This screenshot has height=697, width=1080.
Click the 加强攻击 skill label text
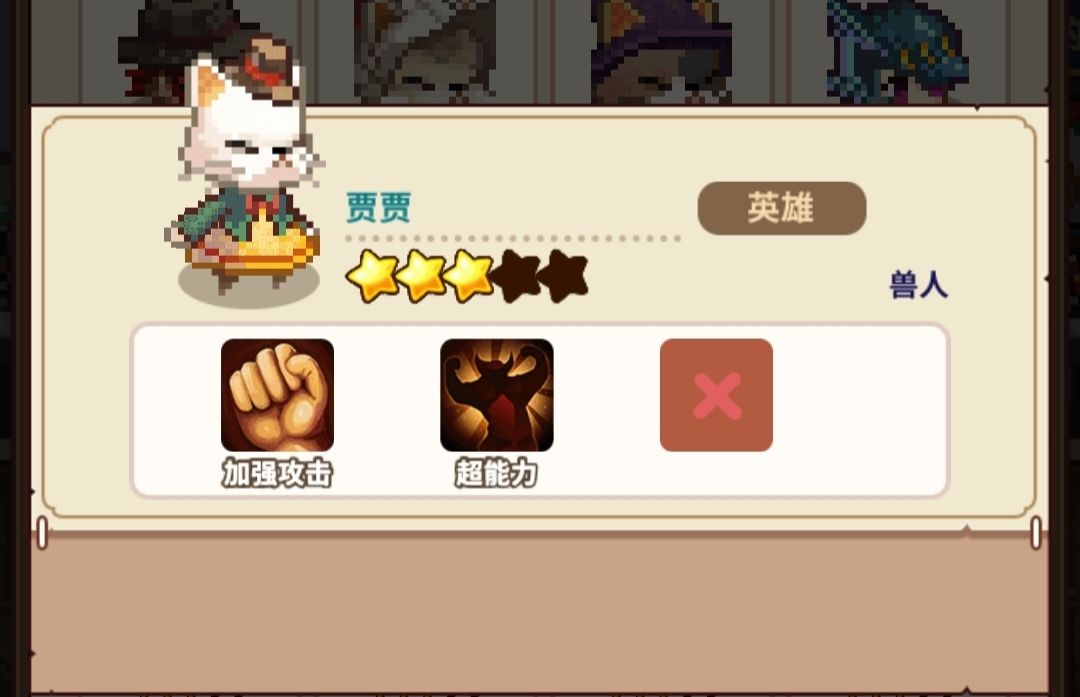coord(277,473)
